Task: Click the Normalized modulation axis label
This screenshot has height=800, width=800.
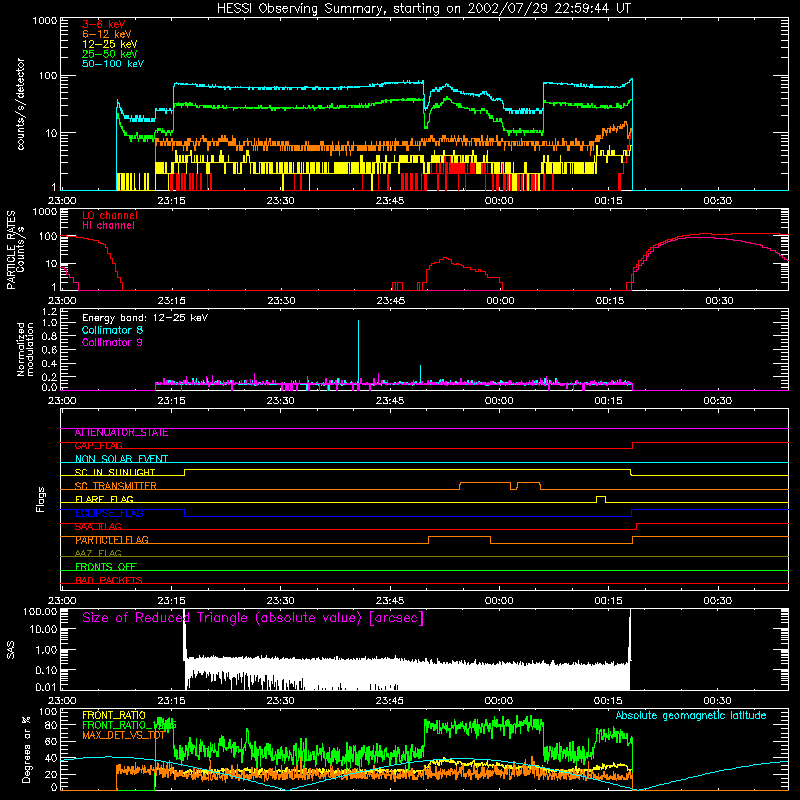Action: (x=25, y=349)
